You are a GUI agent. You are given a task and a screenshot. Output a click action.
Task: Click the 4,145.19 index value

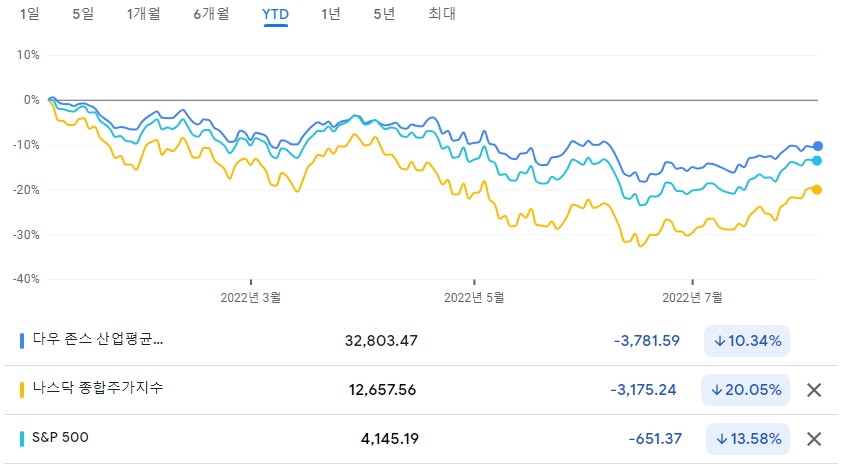click(x=390, y=439)
